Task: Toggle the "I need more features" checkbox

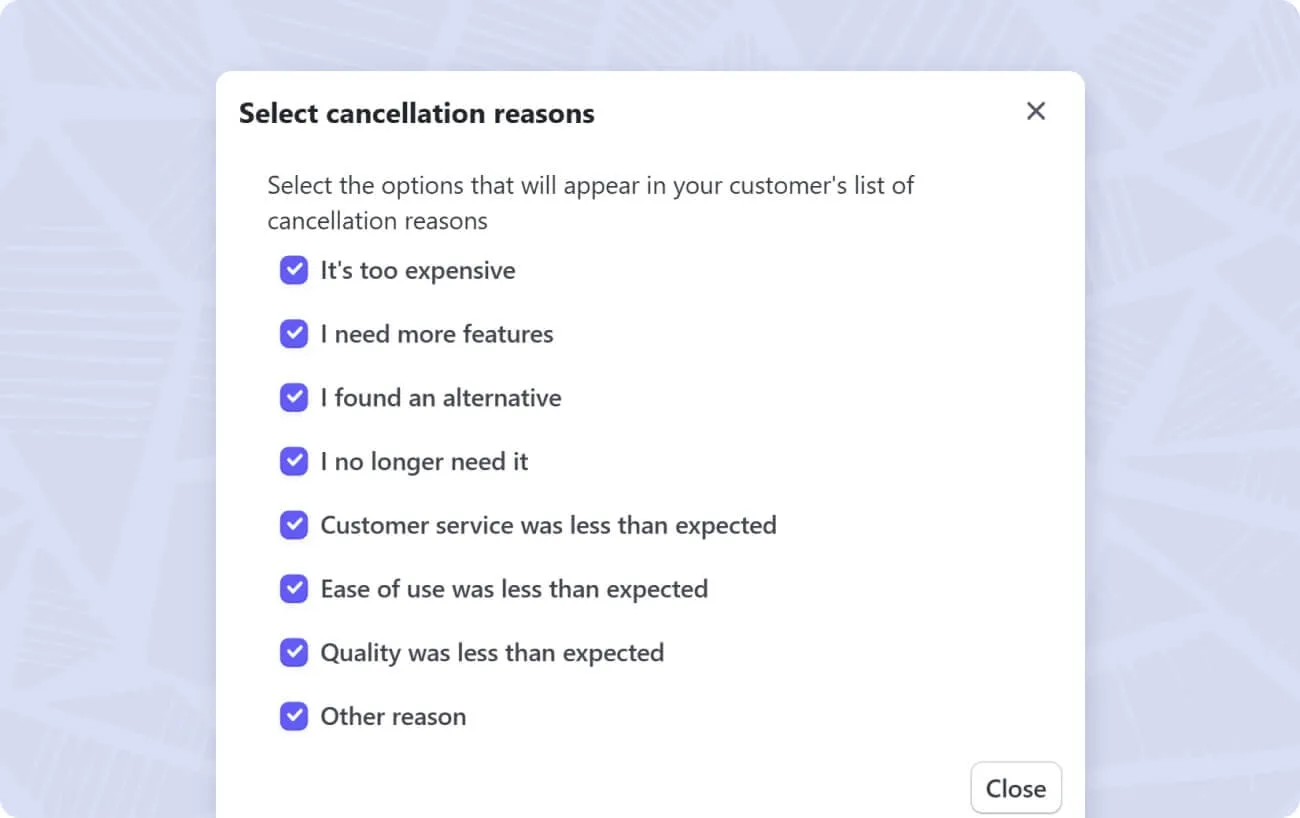Action: click(x=294, y=334)
